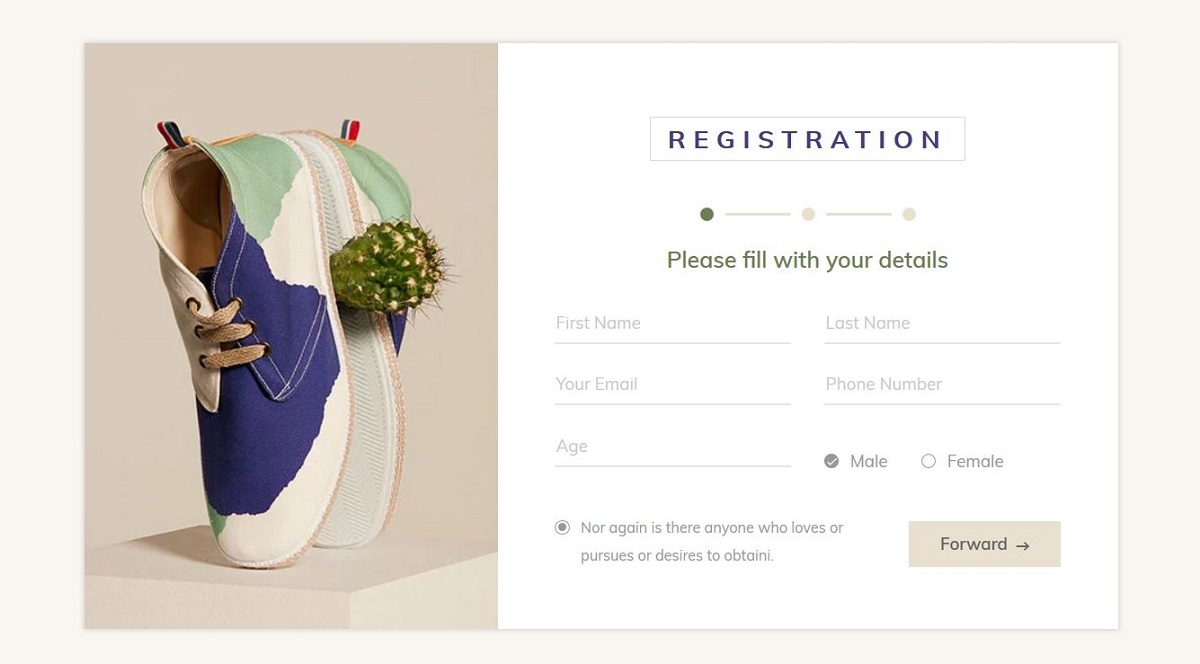Click the third step indicator dot
The image size is (1200, 664).
click(909, 214)
